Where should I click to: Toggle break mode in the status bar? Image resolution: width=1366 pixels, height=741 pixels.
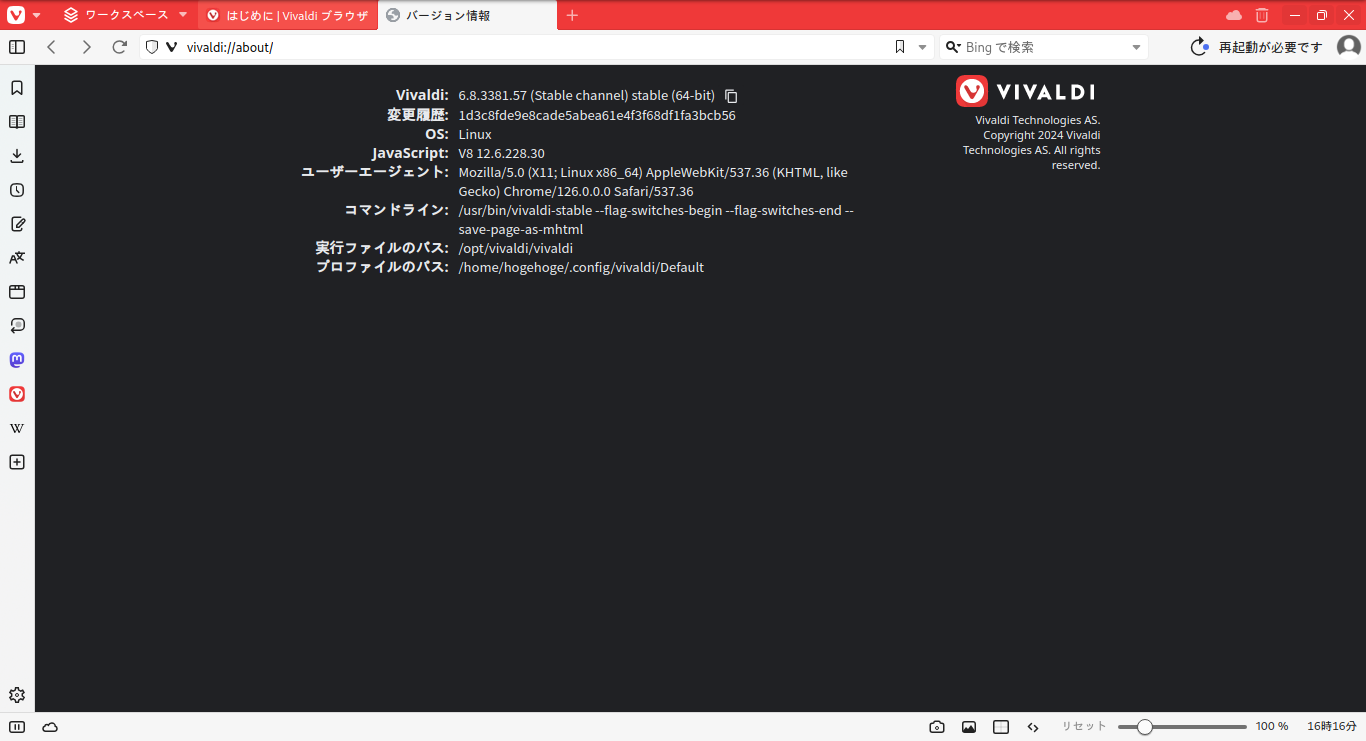point(17,727)
